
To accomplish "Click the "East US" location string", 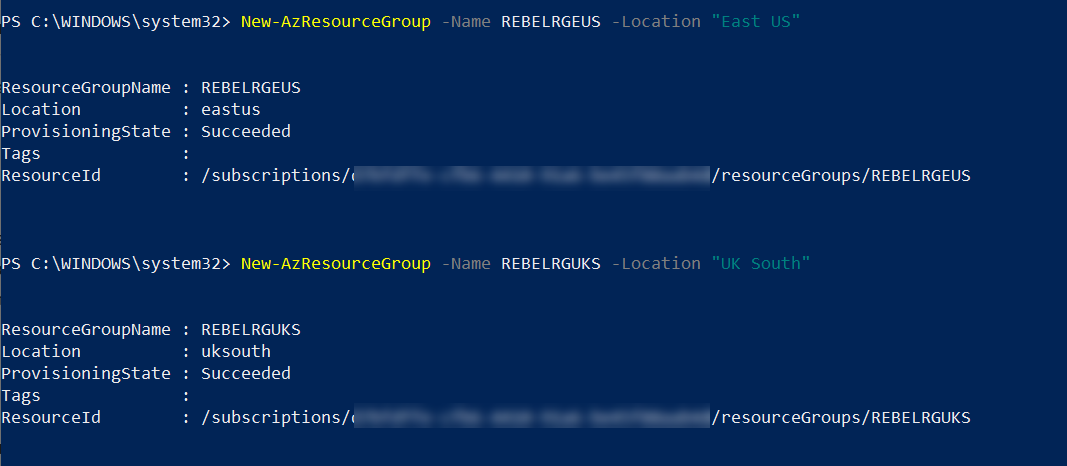I will 756,22.
